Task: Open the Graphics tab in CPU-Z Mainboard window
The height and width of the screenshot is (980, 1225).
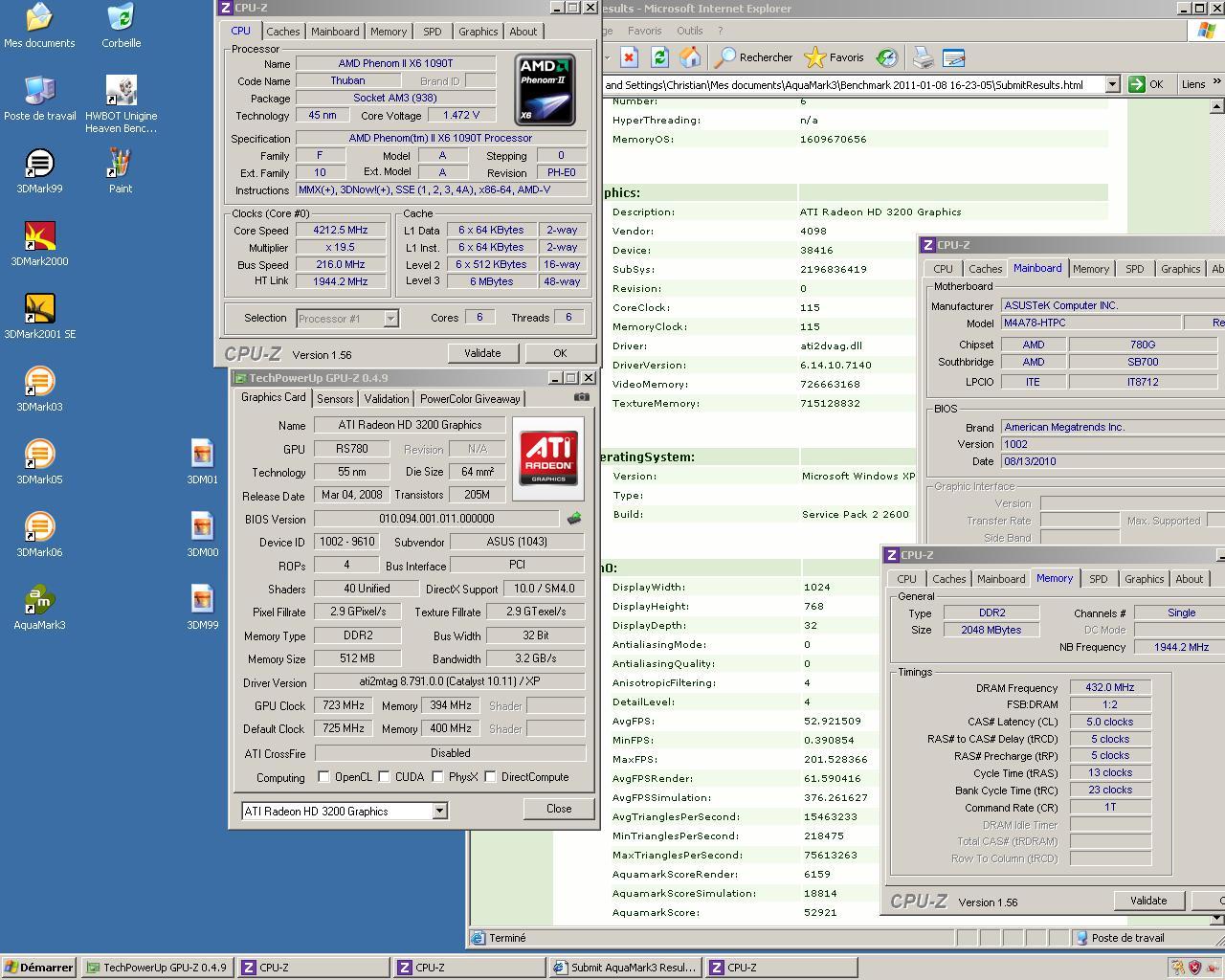Action: coord(1180,269)
